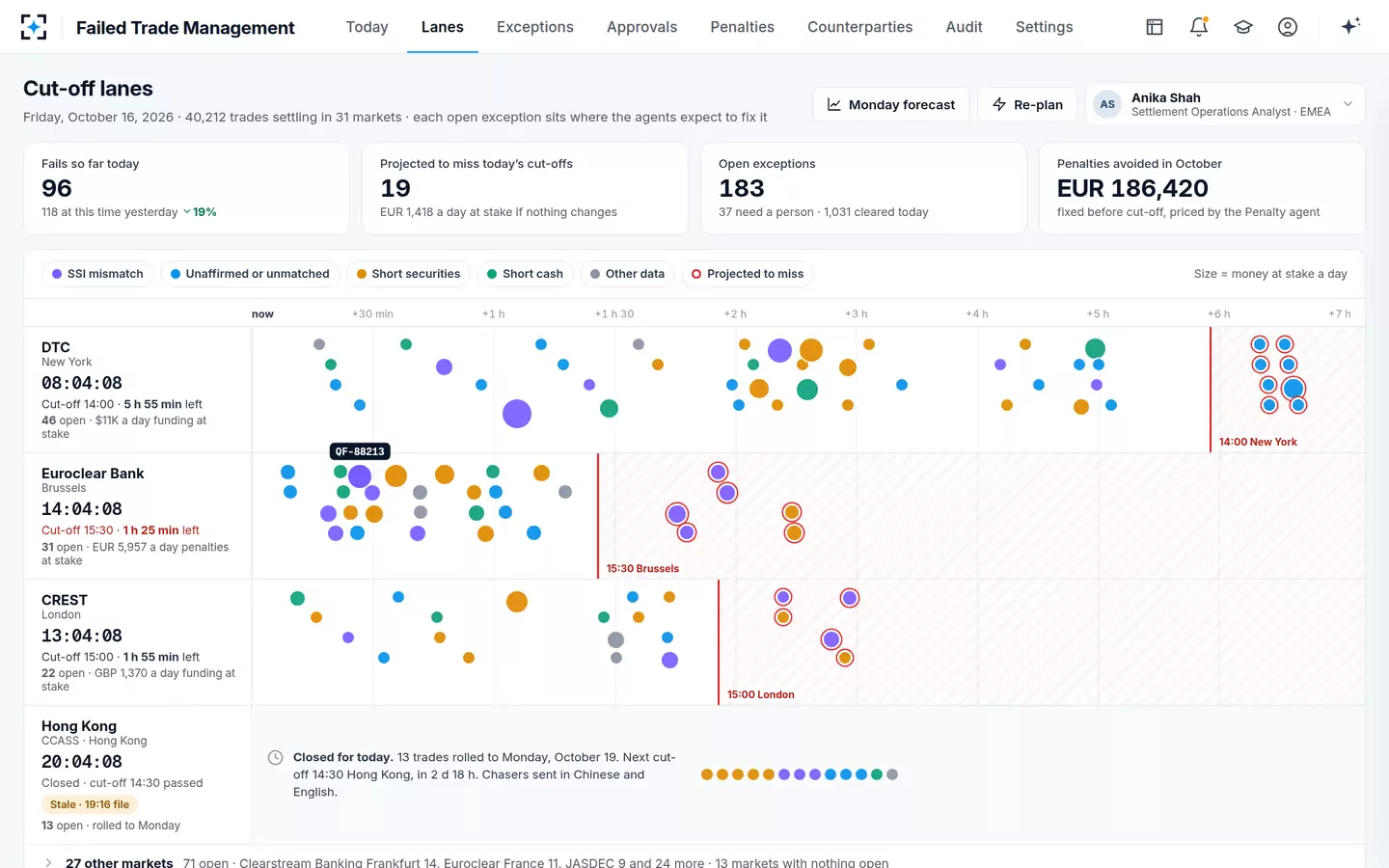Open the Fails so far today card
1389x868 pixels.
coord(186,188)
